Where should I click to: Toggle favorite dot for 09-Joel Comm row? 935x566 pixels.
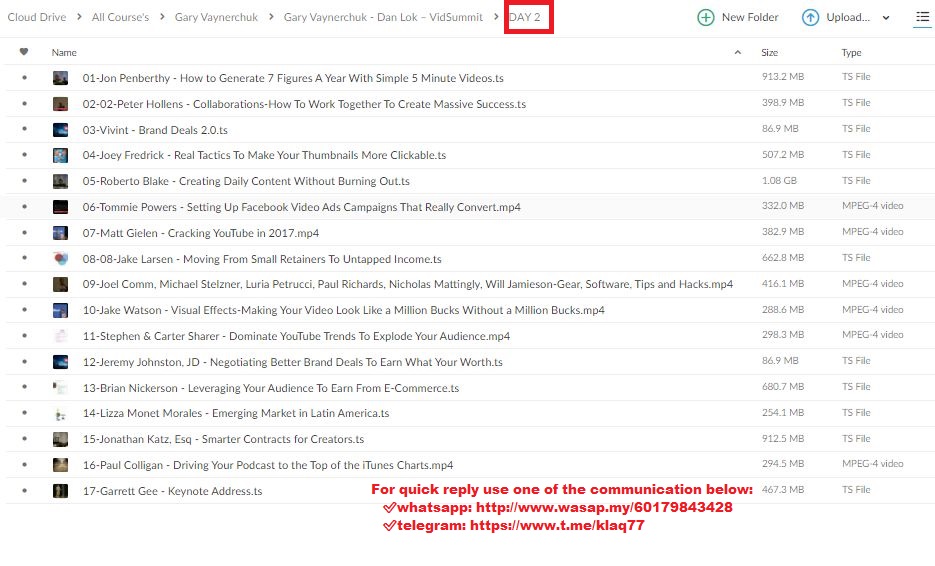tap(24, 284)
